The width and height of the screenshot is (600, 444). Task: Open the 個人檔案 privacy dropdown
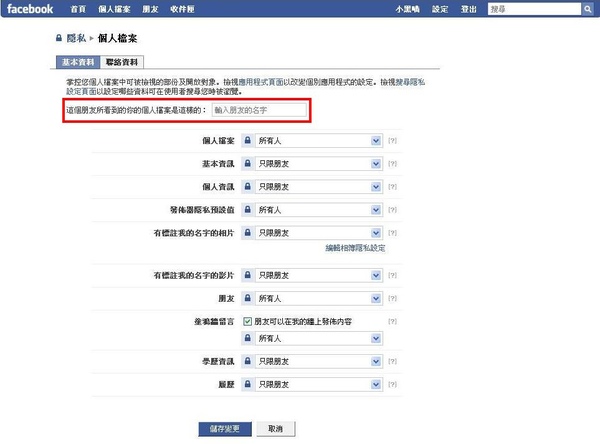319,140
